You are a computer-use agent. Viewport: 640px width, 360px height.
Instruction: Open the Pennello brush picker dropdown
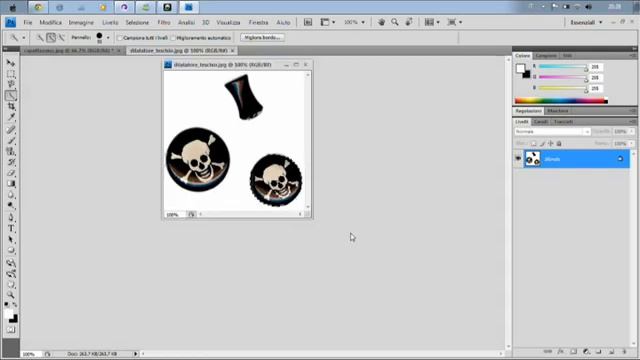click(108, 38)
